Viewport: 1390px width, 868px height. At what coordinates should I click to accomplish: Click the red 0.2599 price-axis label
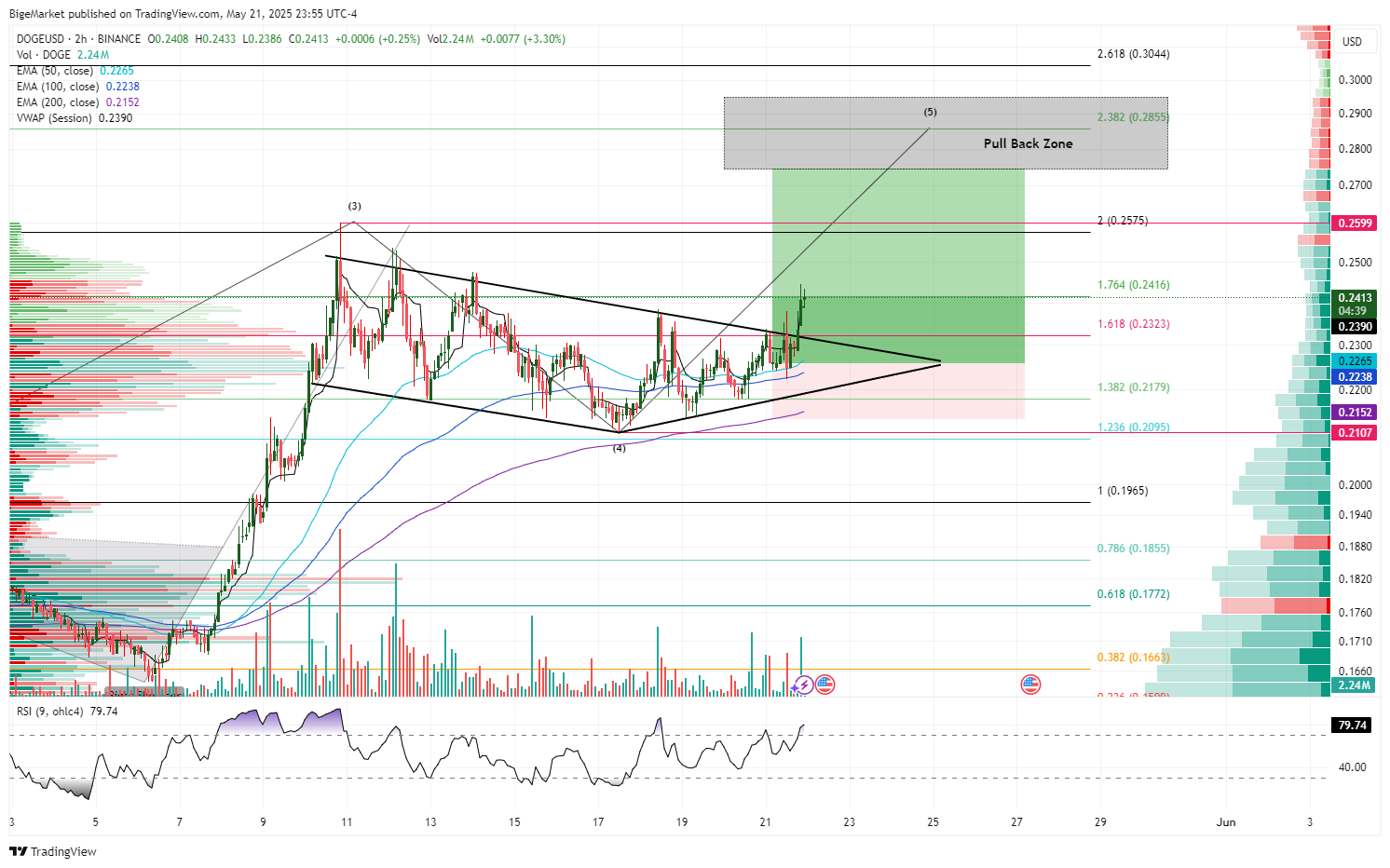click(1355, 224)
